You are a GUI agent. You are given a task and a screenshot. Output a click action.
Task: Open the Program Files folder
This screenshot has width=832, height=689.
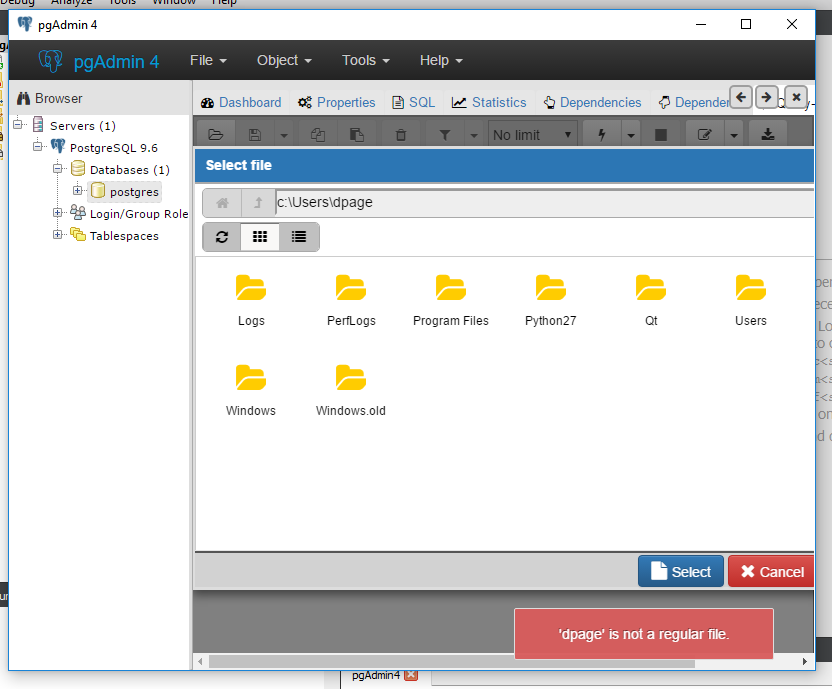[x=450, y=289]
